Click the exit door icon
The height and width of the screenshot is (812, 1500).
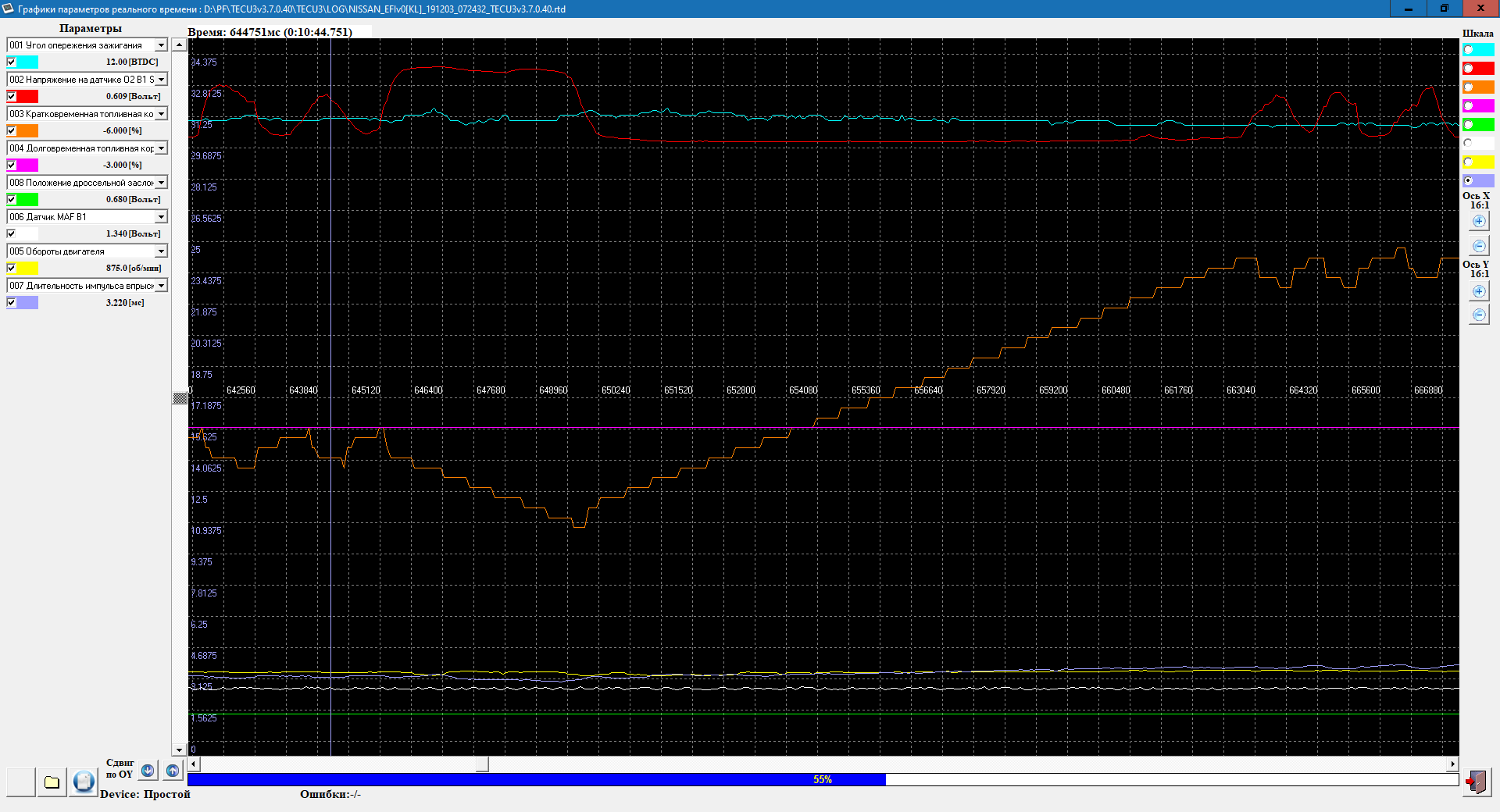[x=1476, y=782]
